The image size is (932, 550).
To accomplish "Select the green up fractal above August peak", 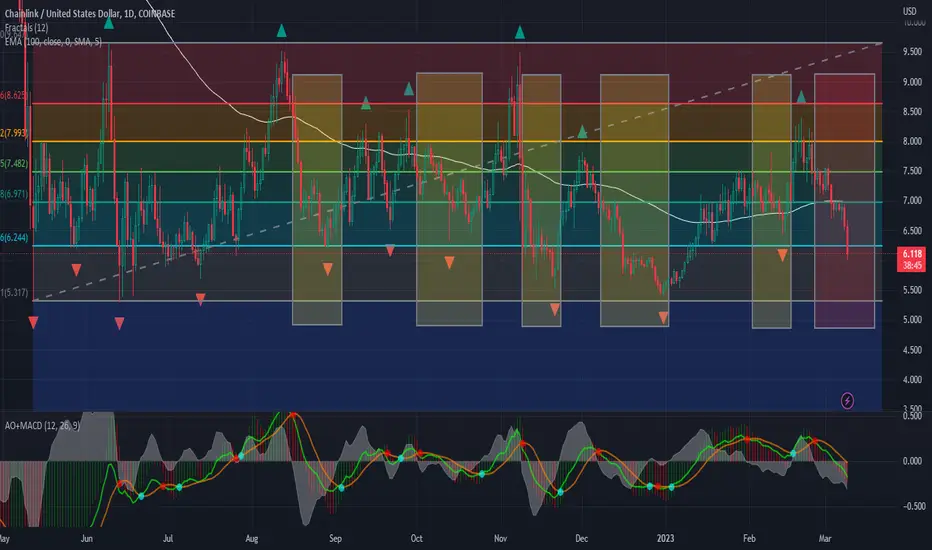I will coord(281,30).
